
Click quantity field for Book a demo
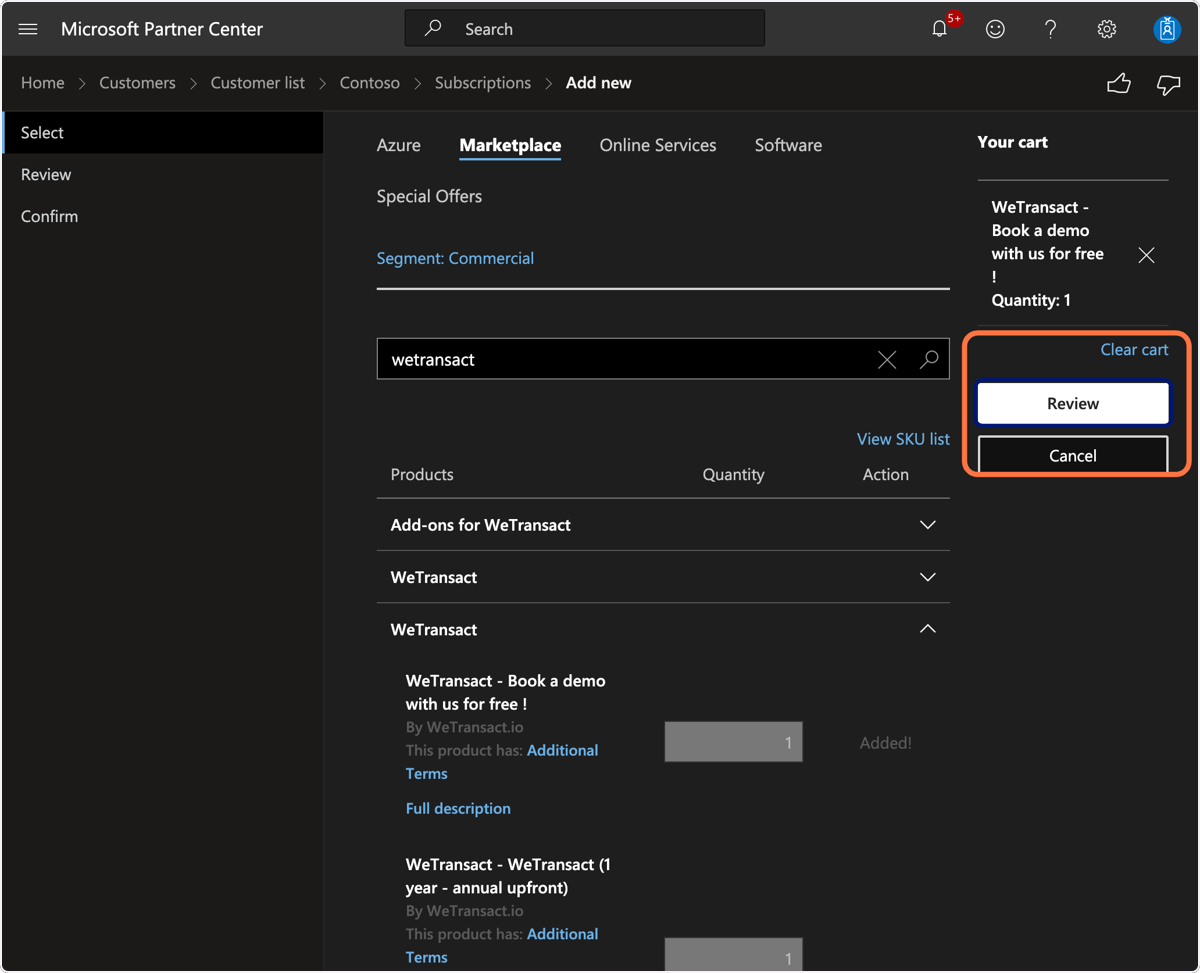(733, 742)
